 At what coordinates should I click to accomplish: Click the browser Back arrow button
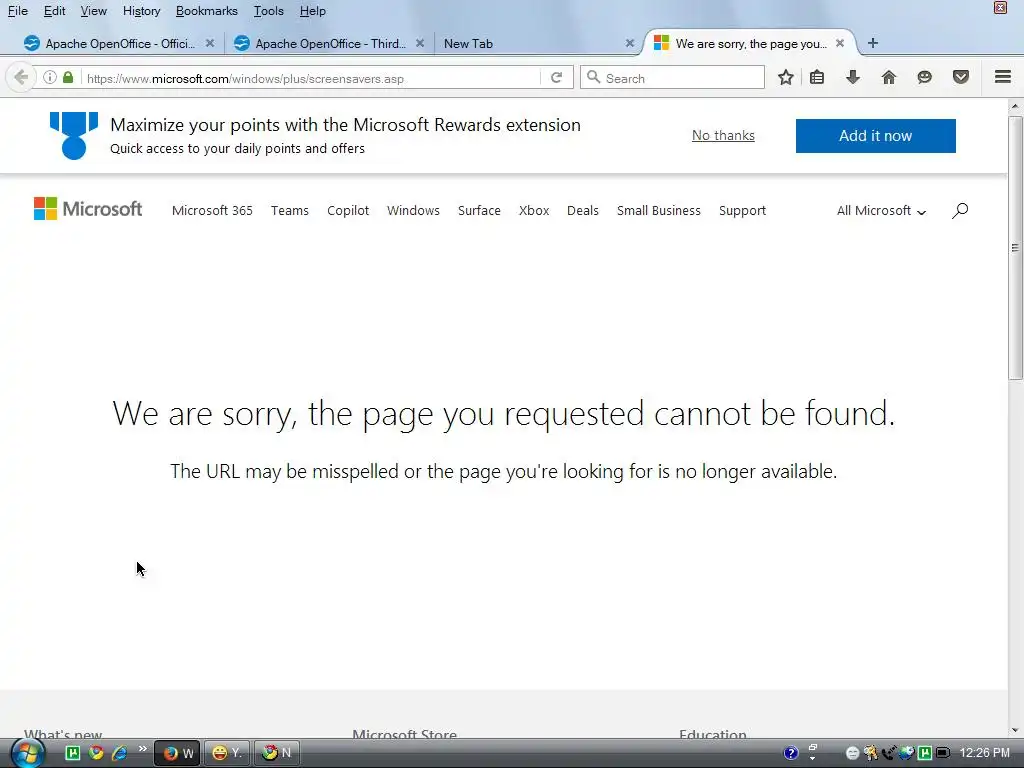pos(20,78)
